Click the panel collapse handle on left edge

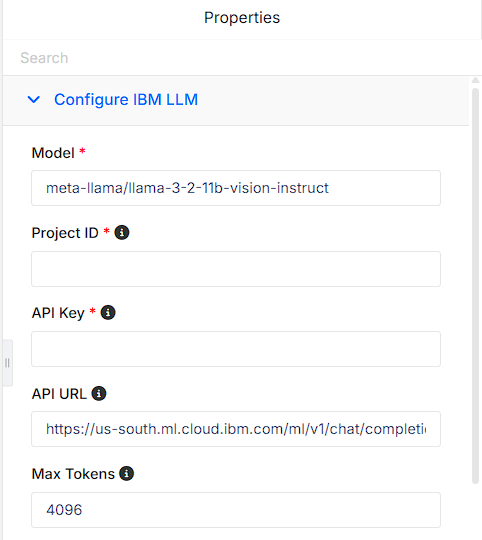pyautogui.click(x=8, y=363)
